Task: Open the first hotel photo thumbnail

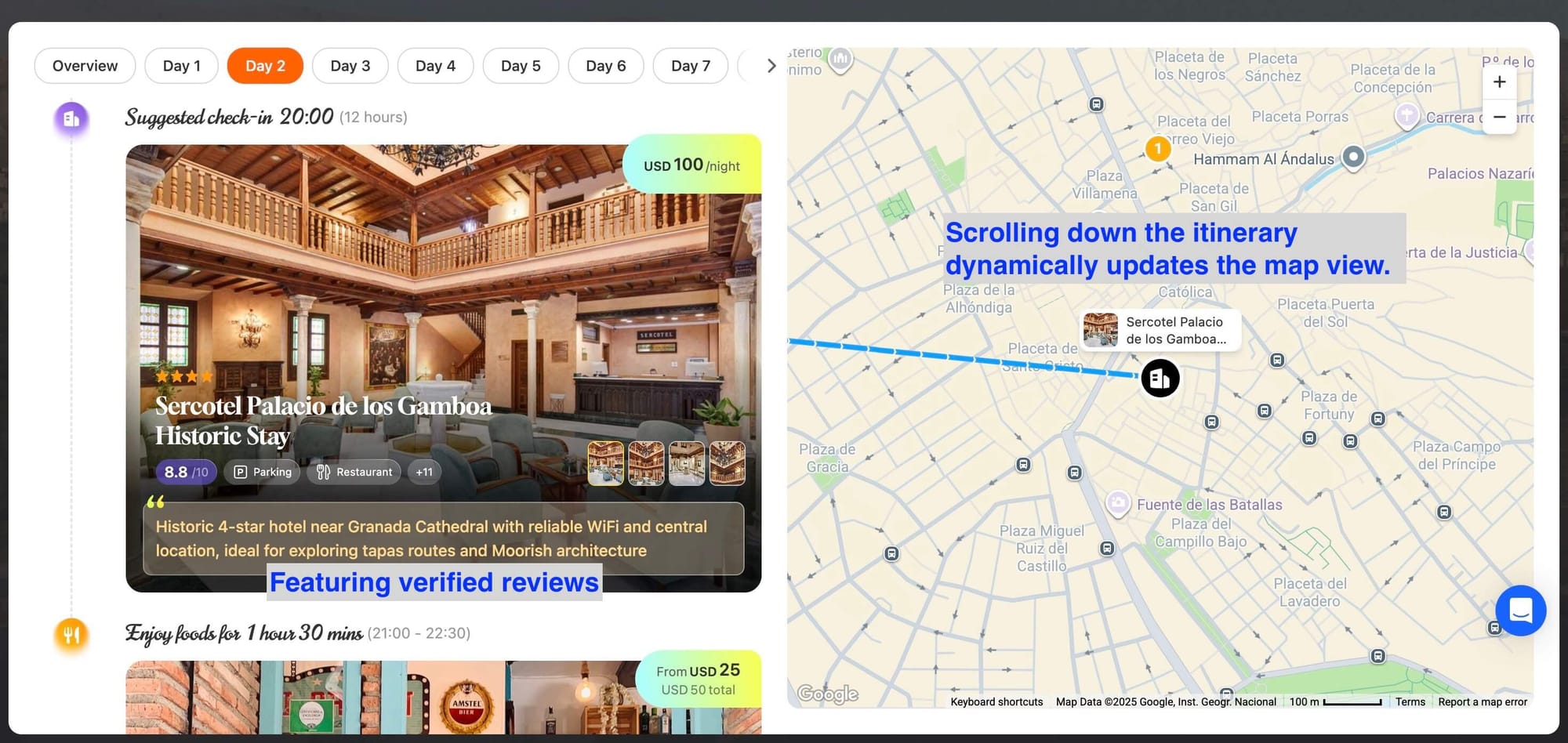Action: 605,463
